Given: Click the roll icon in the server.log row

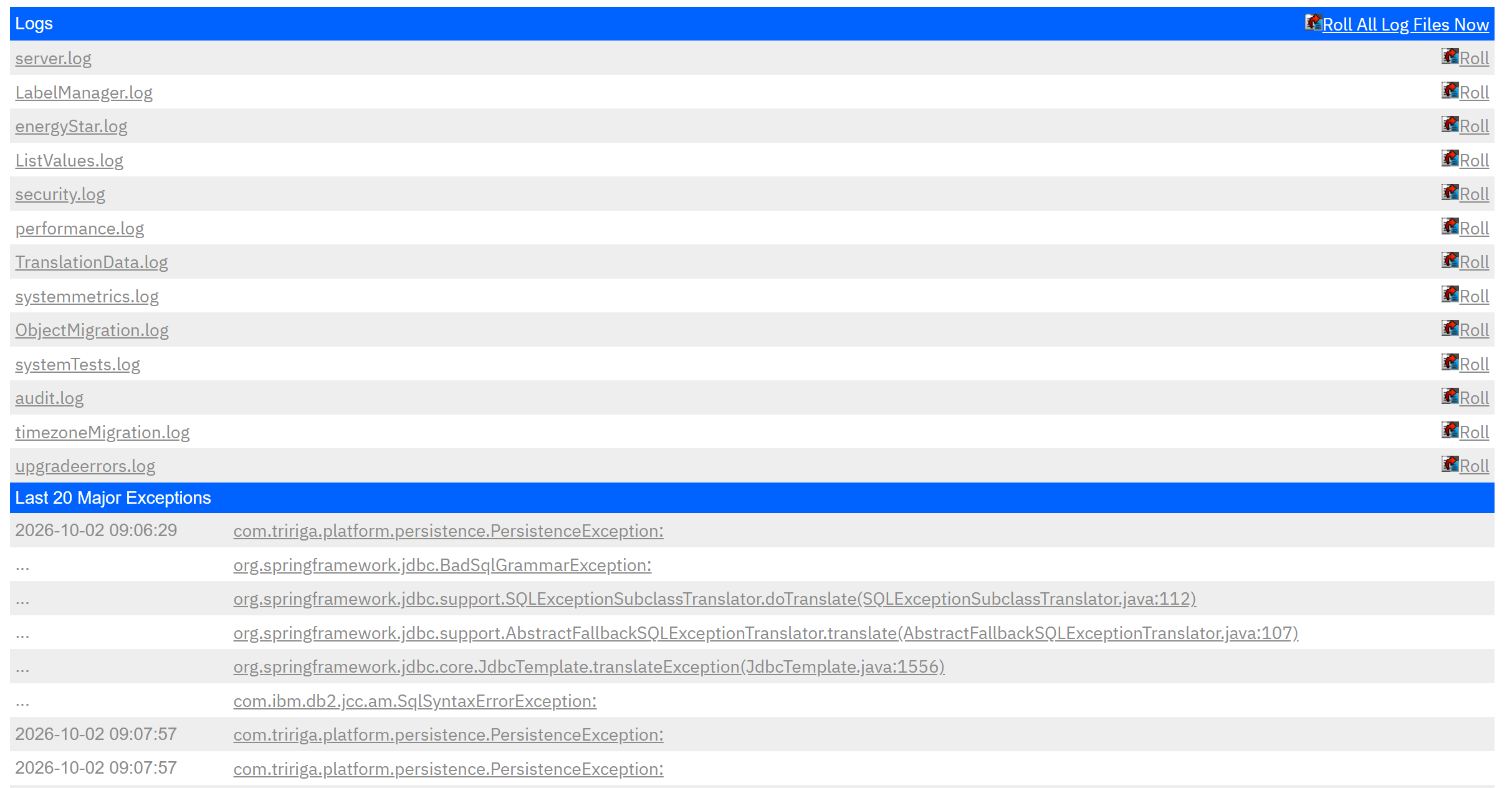Looking at the screenshot, I should click(1450, 56).
